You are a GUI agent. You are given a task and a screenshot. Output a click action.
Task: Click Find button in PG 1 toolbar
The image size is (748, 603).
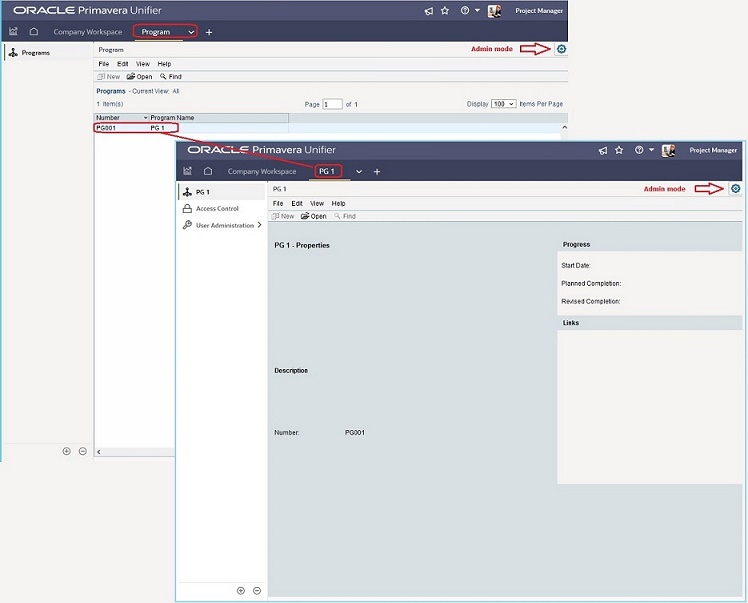[x=345, y=216]
